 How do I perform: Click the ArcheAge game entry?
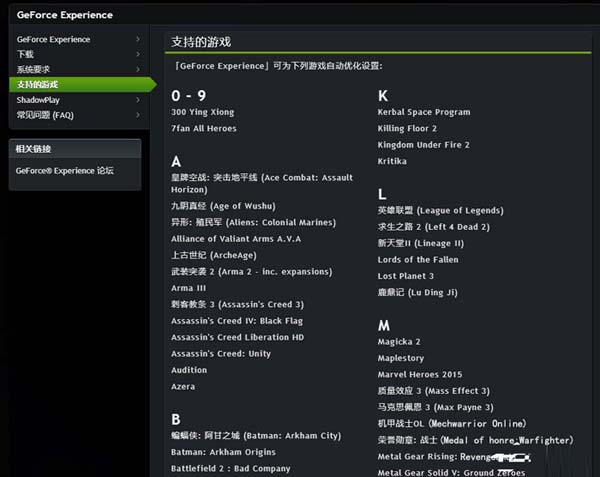pyautogui.click(x=214, y=255)
